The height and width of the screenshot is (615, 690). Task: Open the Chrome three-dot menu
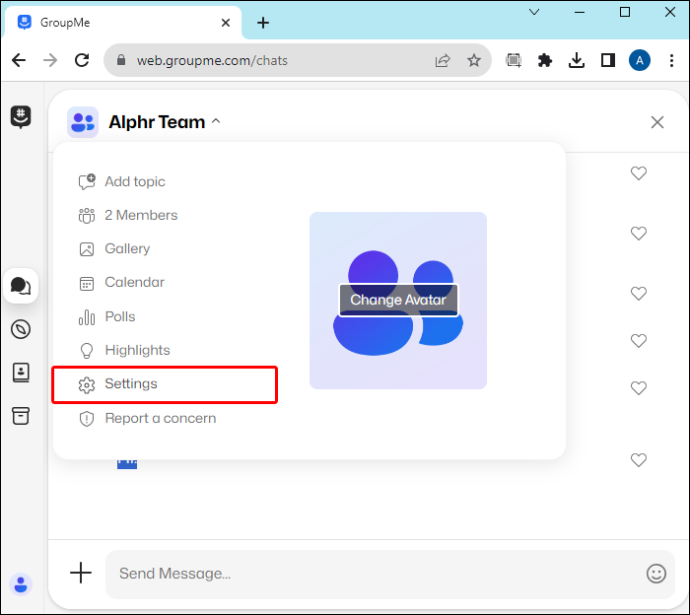[x=672, y=60]
